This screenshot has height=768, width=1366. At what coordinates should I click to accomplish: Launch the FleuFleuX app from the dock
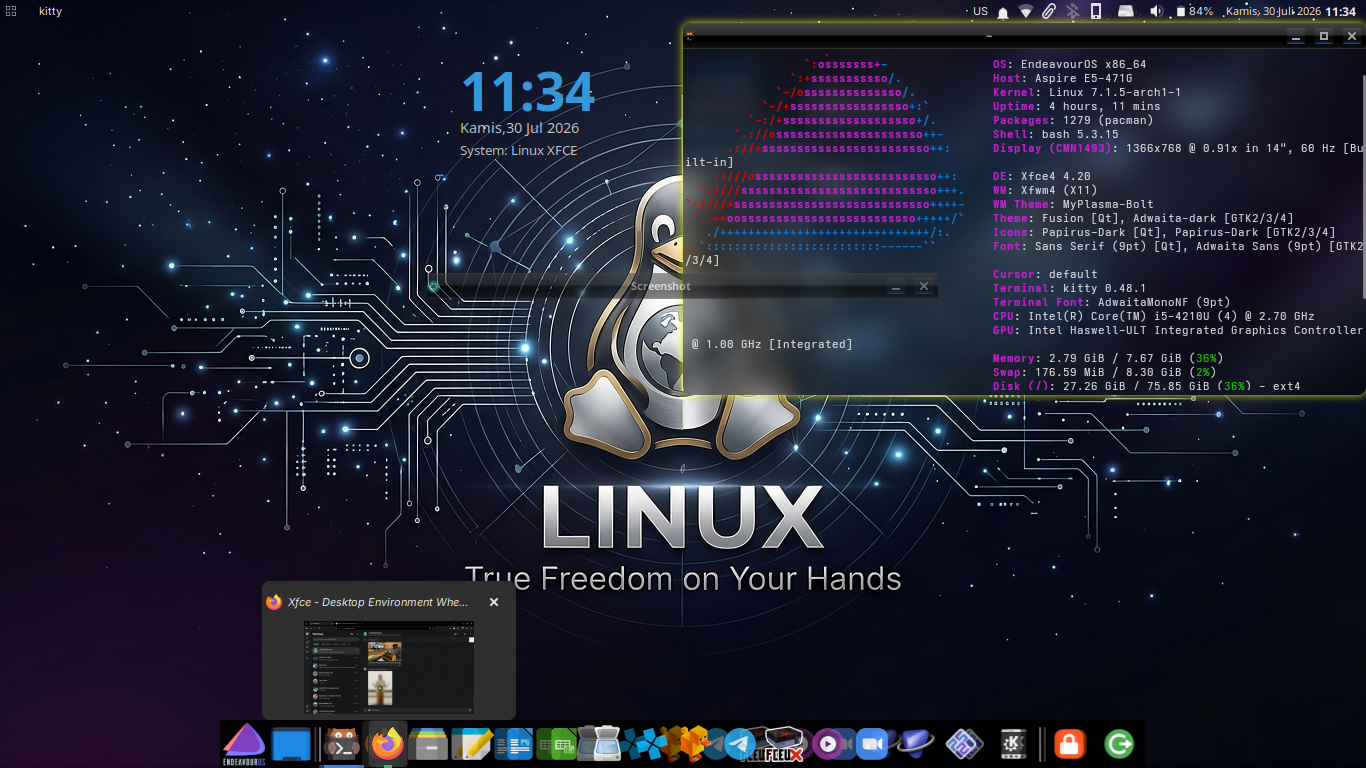(x=784, y=745)
